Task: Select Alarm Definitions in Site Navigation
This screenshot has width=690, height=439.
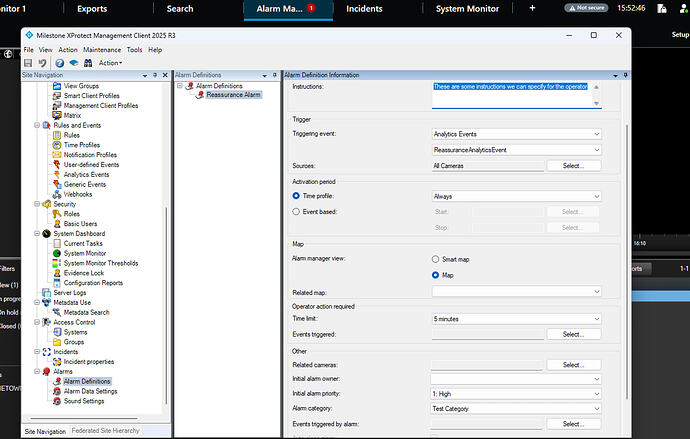Action: 87,381
